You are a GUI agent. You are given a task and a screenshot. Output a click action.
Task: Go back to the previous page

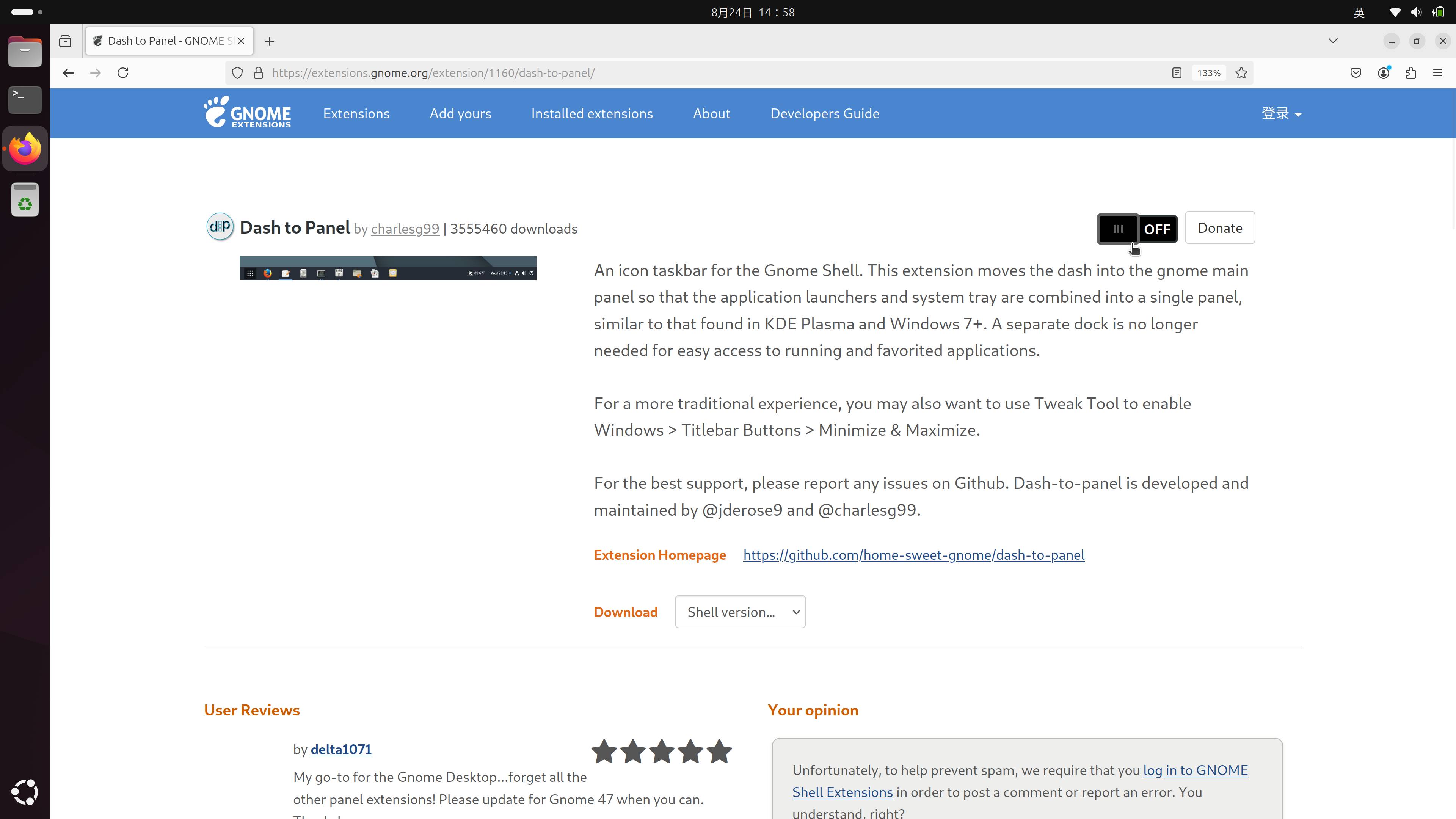pyautogui.click(x=68, y=73)
